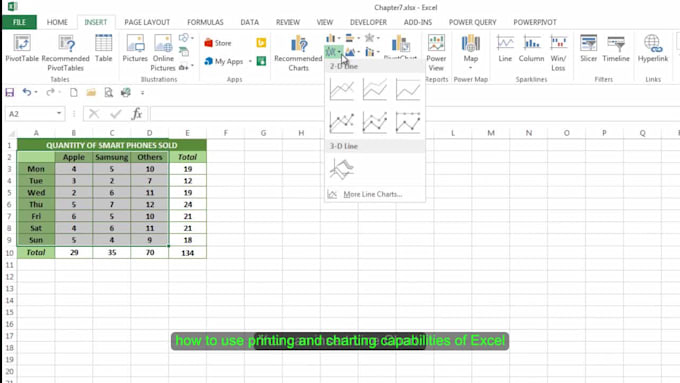Insert Pictures from file
680x383 pixels.
135,49
